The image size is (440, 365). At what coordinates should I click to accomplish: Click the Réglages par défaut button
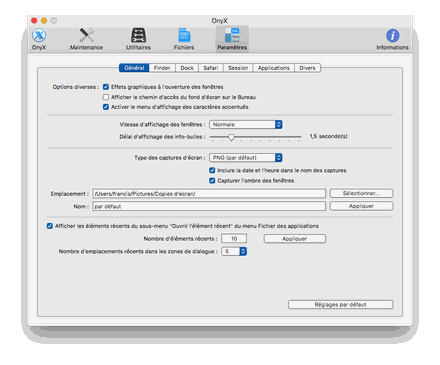pos(341,305)
